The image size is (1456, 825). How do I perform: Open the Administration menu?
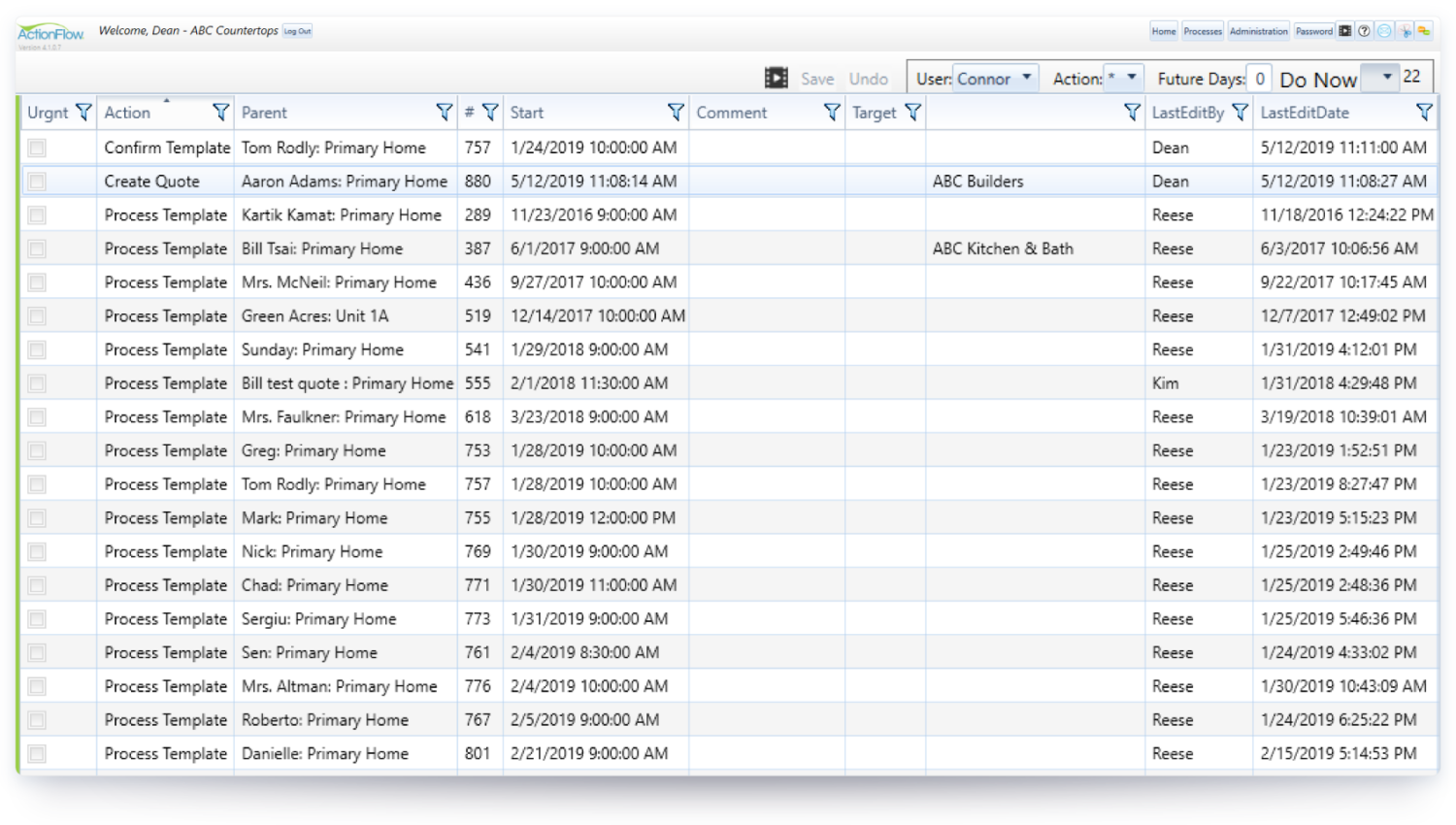(1258, 31)
